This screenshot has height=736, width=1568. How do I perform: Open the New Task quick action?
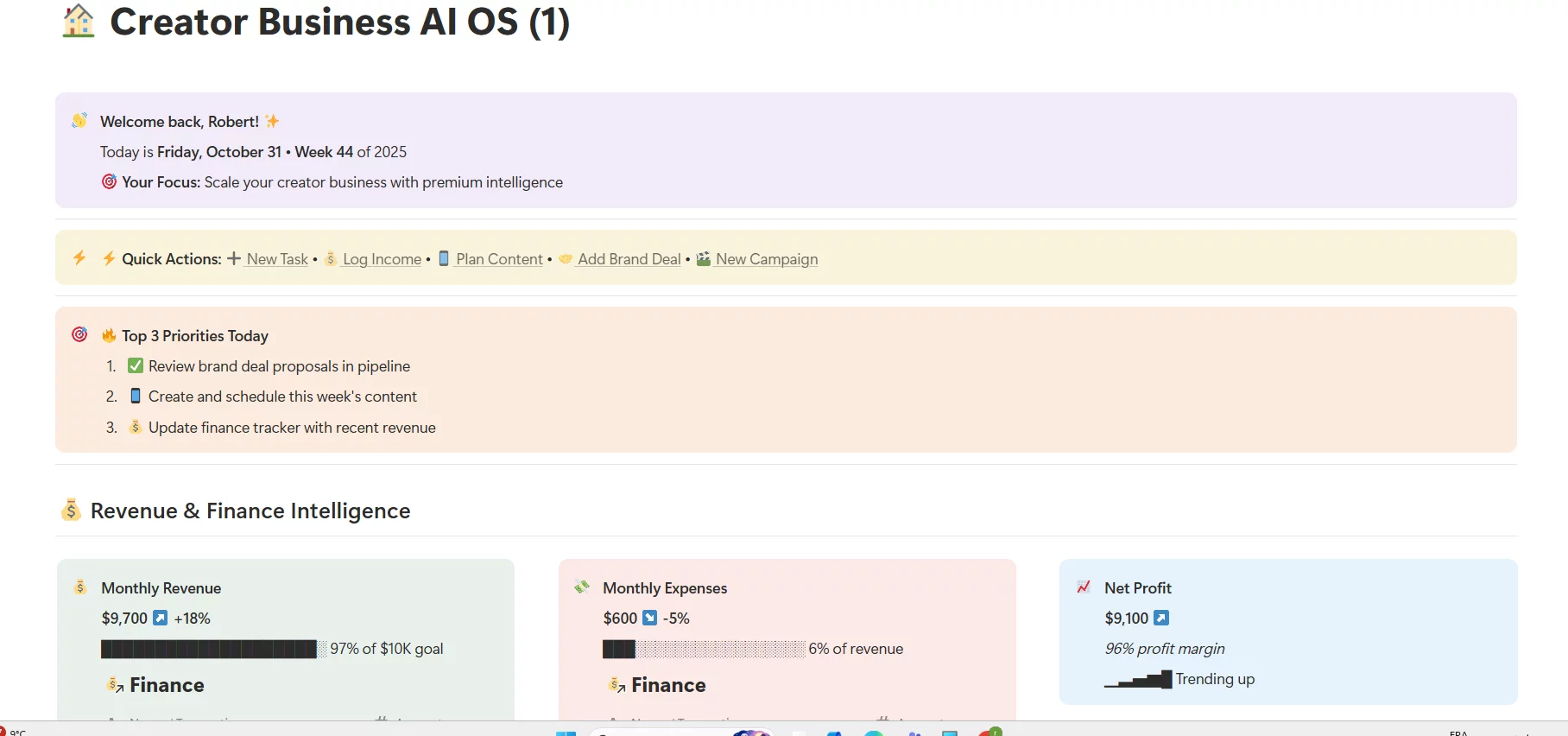pyautogui.click(x=276, y=259)
